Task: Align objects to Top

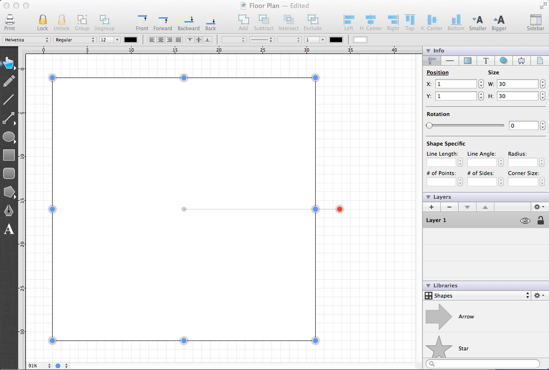Action: (x=410, y=22)
